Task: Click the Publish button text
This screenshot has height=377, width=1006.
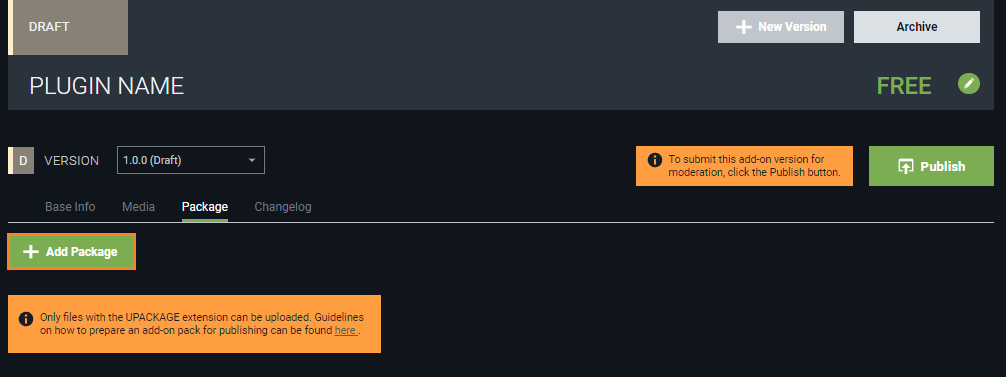Action: 942,166
